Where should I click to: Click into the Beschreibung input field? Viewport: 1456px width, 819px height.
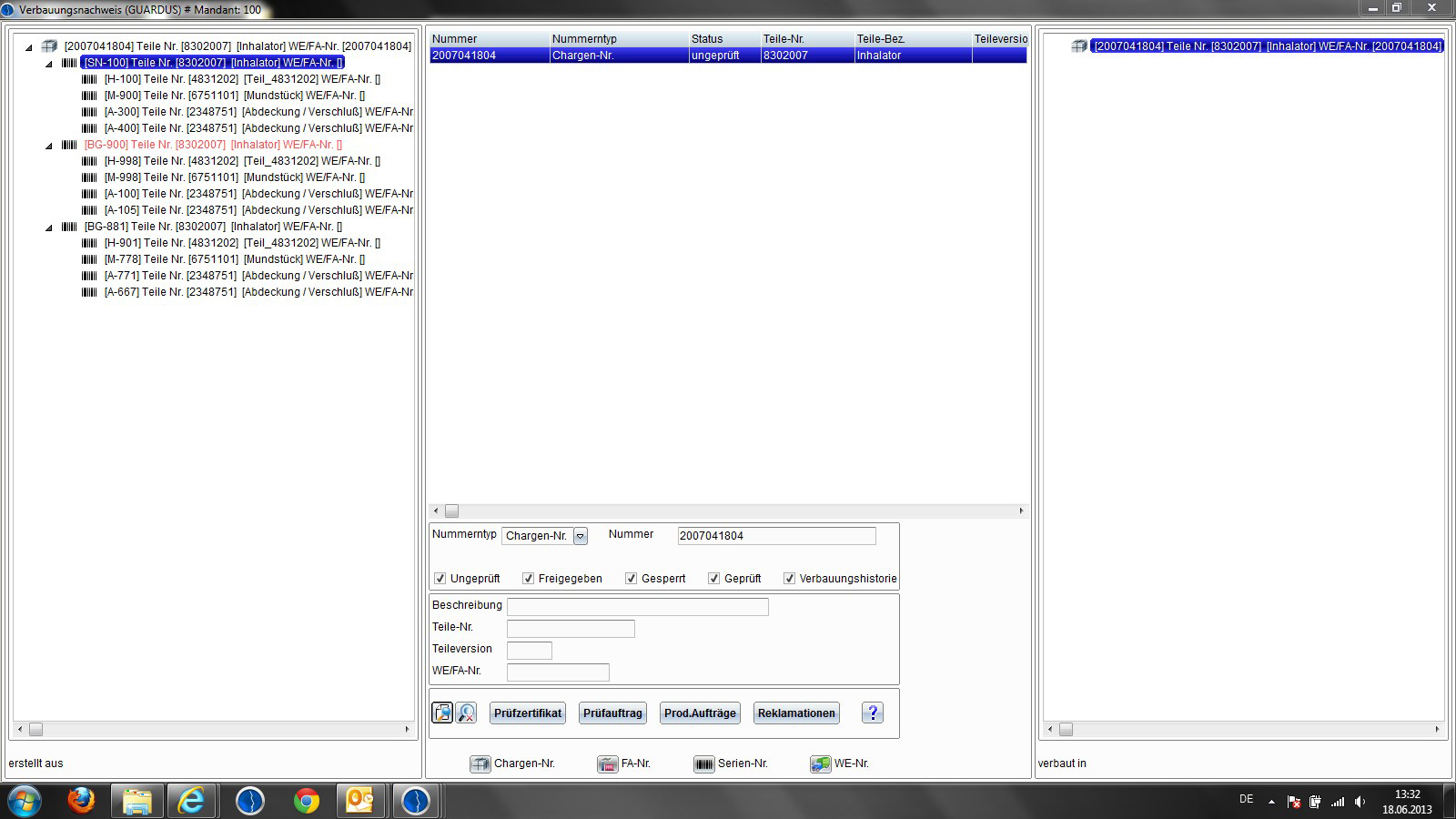[637, 607]
